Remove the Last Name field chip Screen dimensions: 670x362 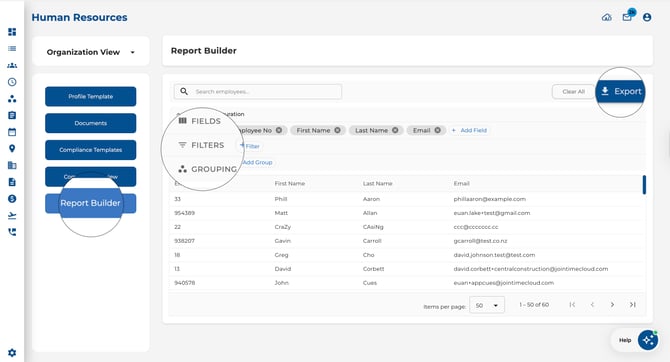coord(395,130)
